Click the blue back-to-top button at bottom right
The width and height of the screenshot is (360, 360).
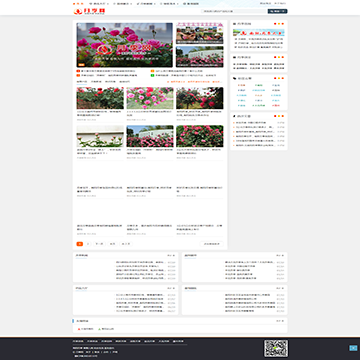coord(353,348)
